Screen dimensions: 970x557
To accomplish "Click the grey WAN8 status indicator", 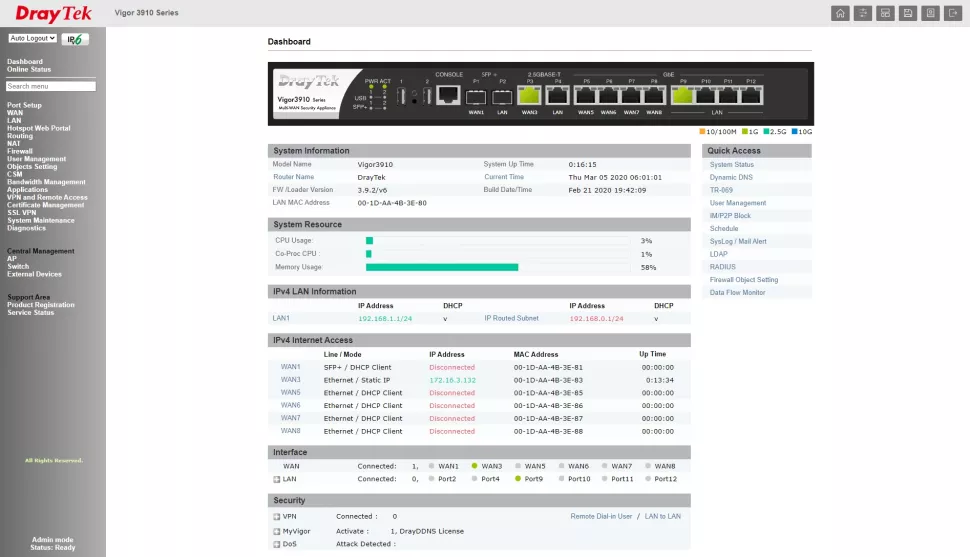I will click(648, 466).
